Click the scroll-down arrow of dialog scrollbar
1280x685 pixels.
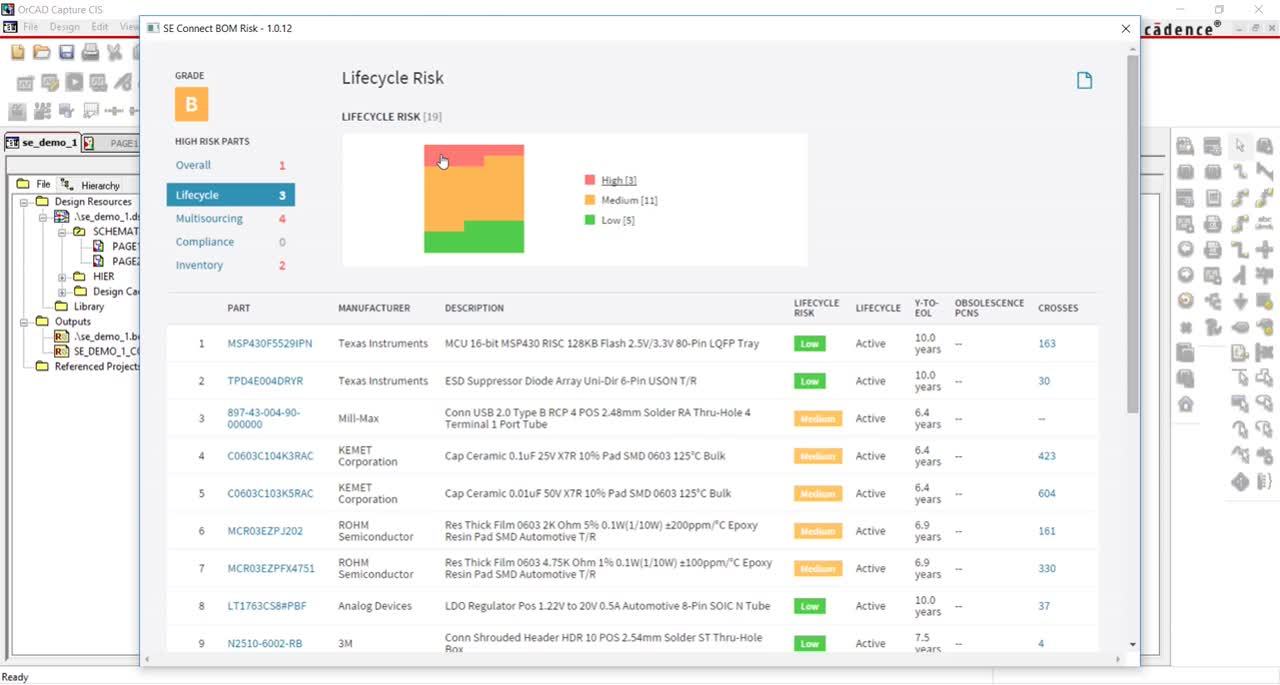1132,645
